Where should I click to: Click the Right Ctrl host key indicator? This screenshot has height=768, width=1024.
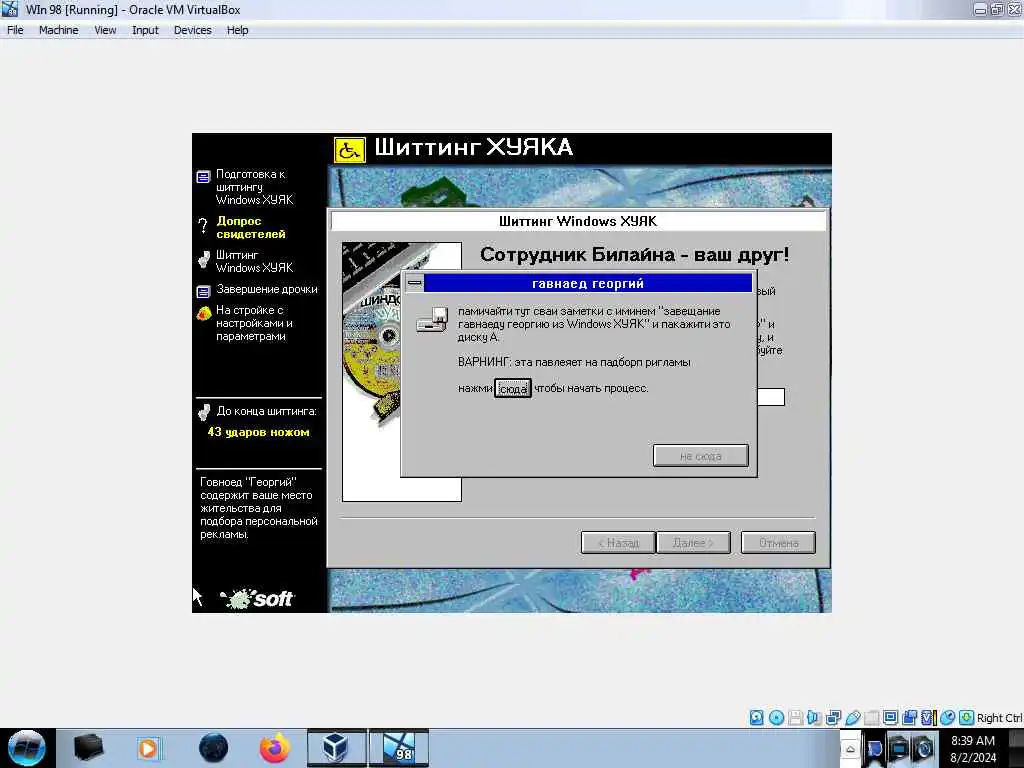pyautogui.click(x=999, y=718)
